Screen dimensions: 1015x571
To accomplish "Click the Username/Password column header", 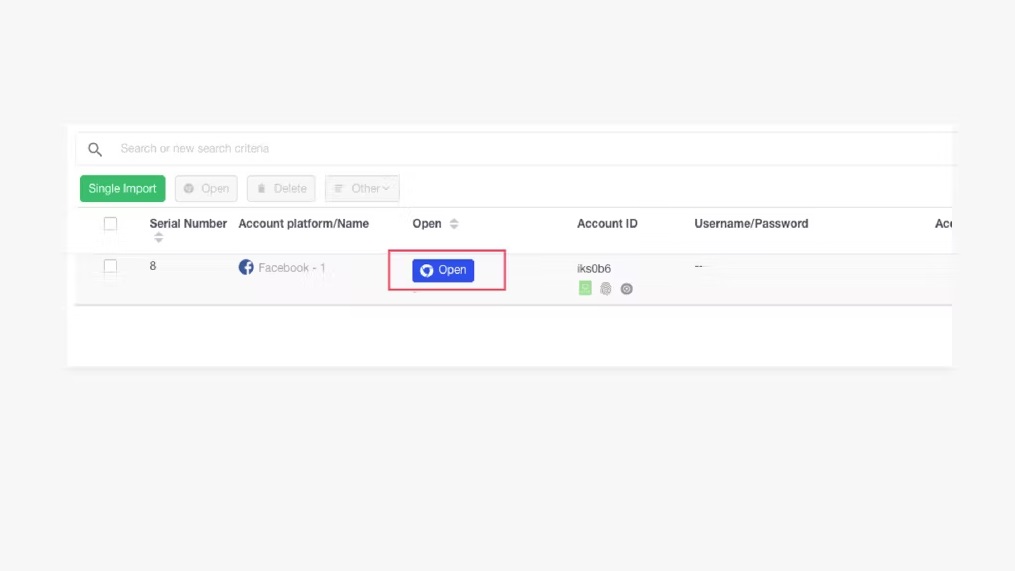I will [751, 223].
